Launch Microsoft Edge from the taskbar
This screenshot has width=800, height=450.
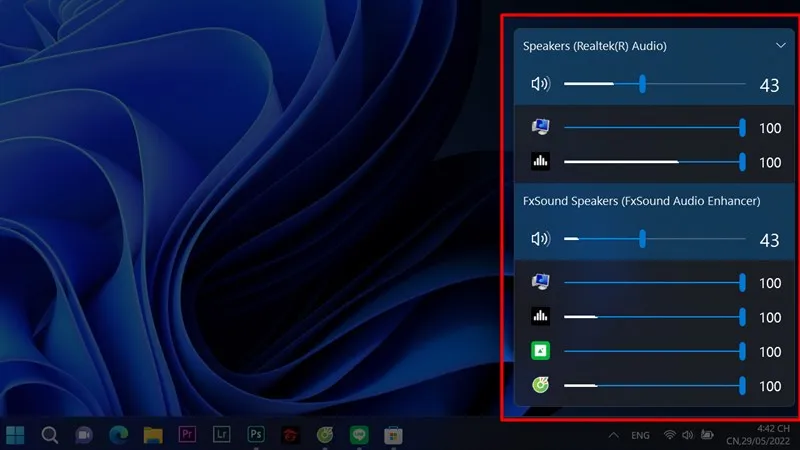tap(118, 434)
